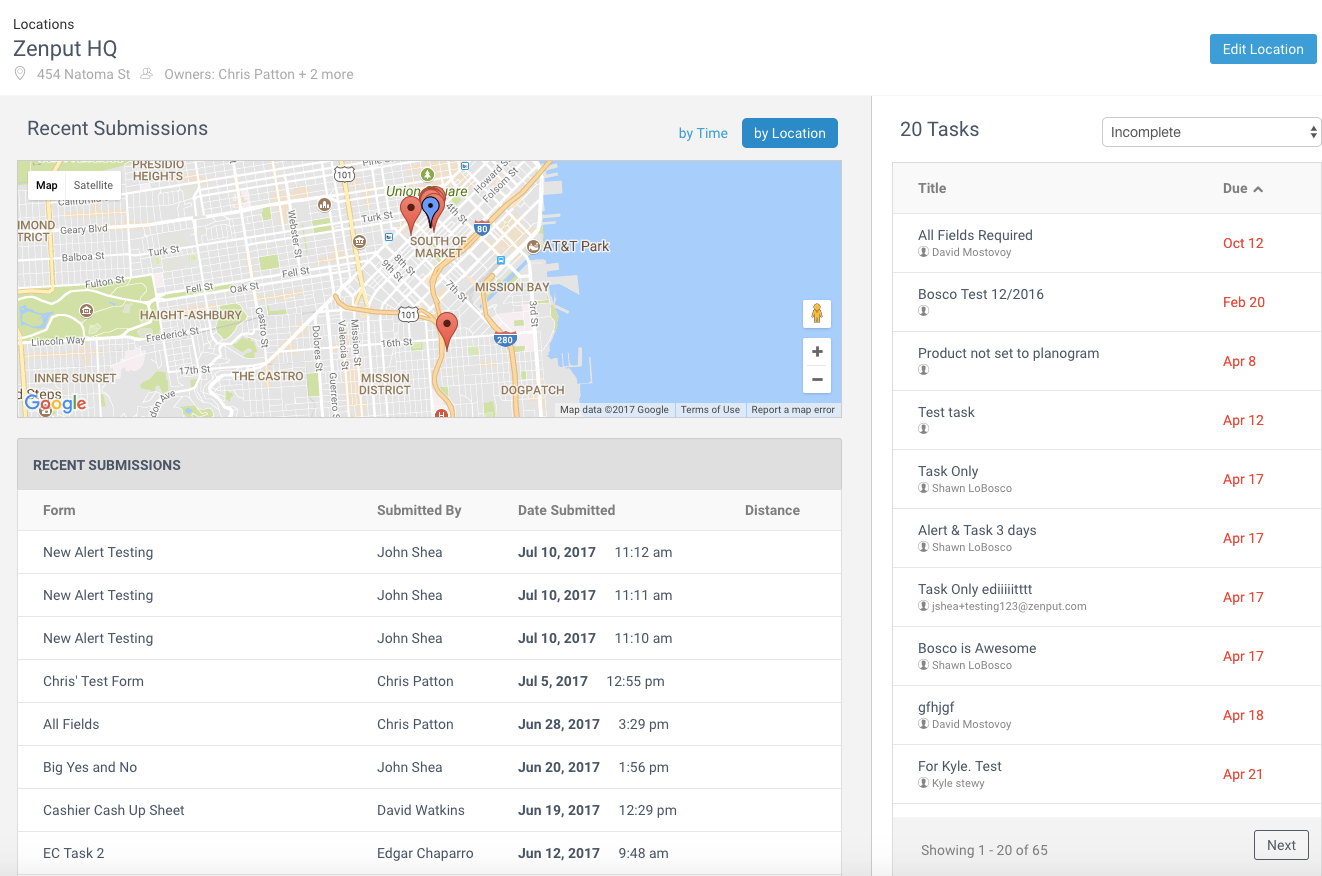Click assignee icon under All Fields Required
The height and width of the screenshot is (876, 1322).
[924, 252]
